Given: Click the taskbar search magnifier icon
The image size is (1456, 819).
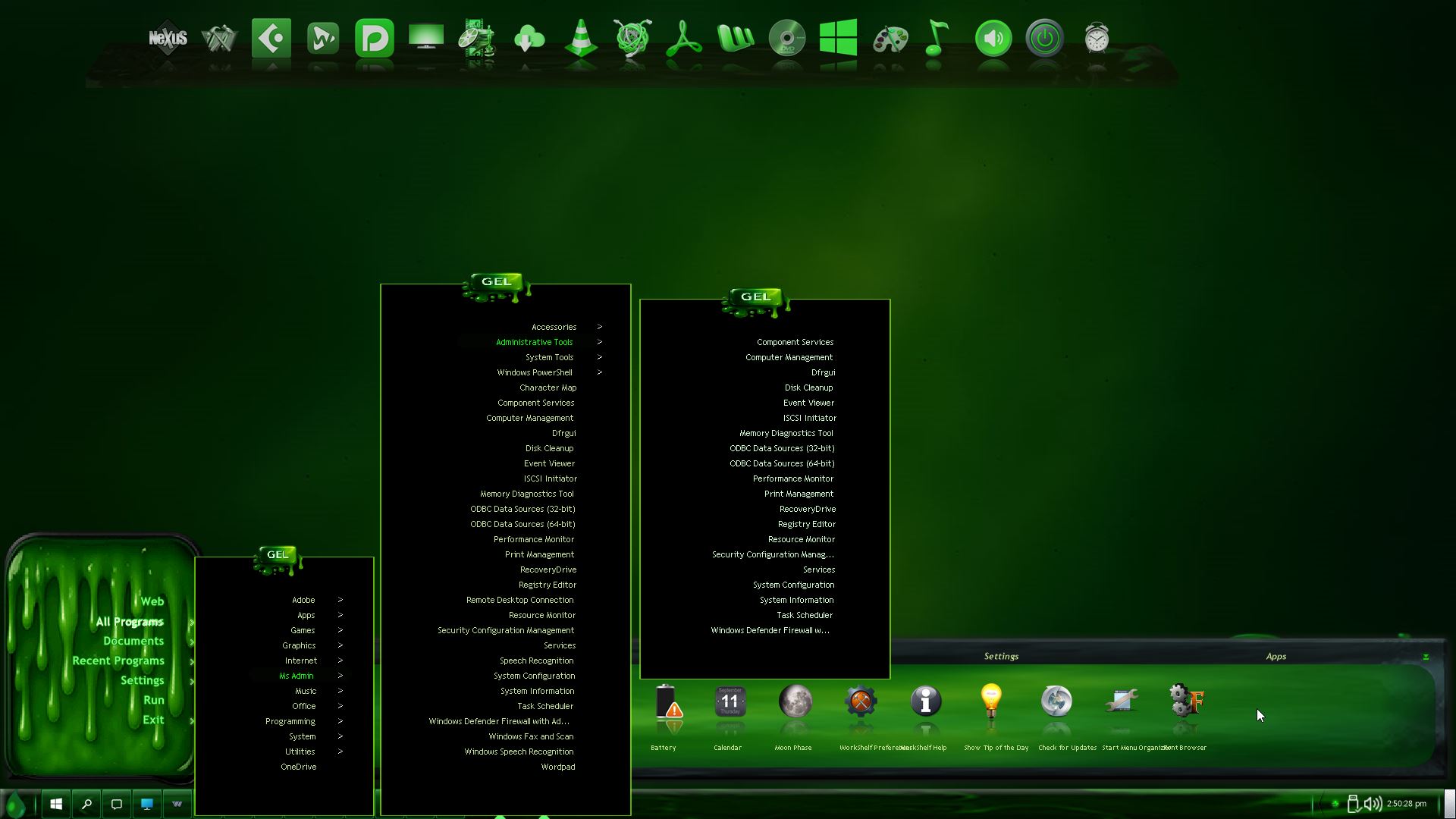Looking at the screenshot, I should (86, 804).
